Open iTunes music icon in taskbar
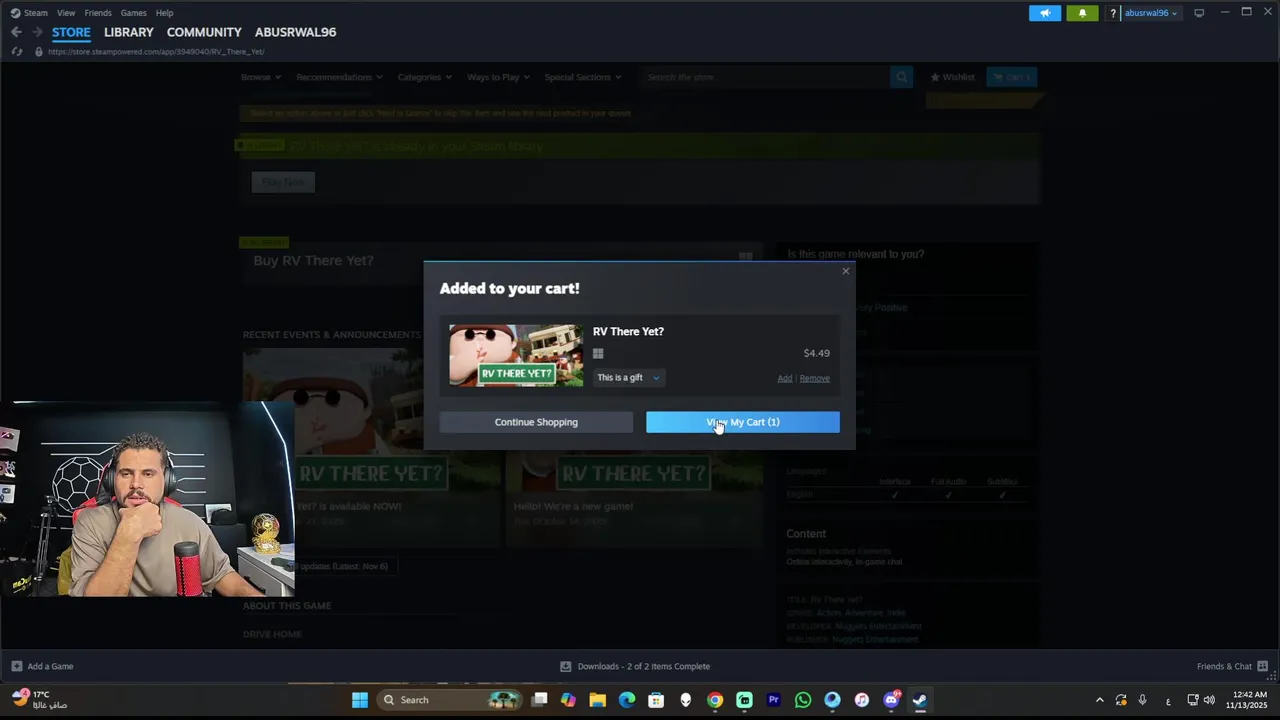Viewport: 1280px width, 720px height. click(x=862, y=700)
